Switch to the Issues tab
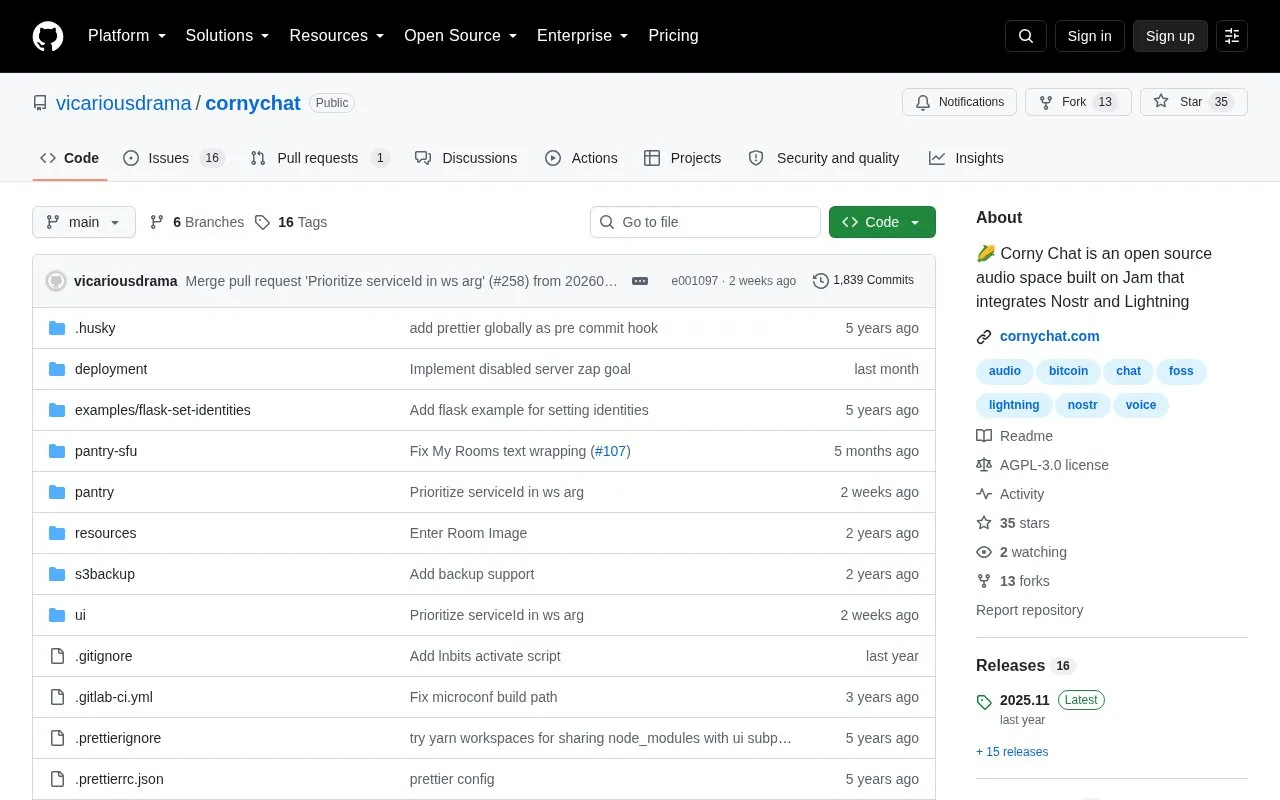Screen dimensions: 1280x800 click(174, 158)
